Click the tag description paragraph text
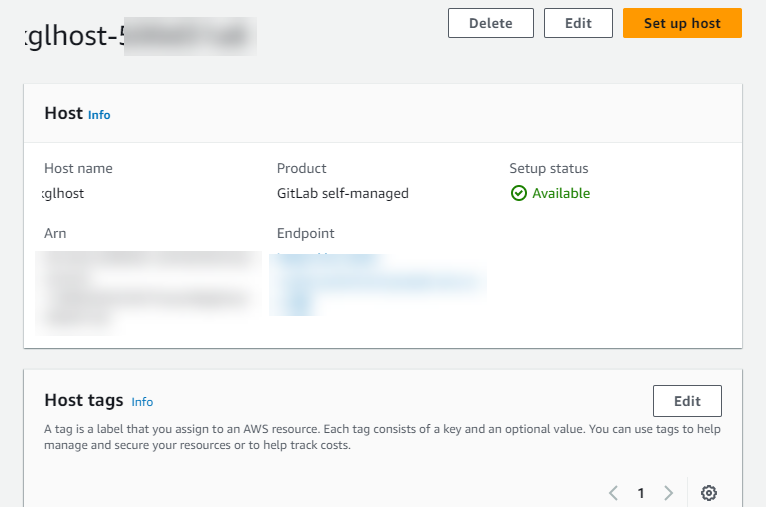766x507 pixels. tap(382, 437)
